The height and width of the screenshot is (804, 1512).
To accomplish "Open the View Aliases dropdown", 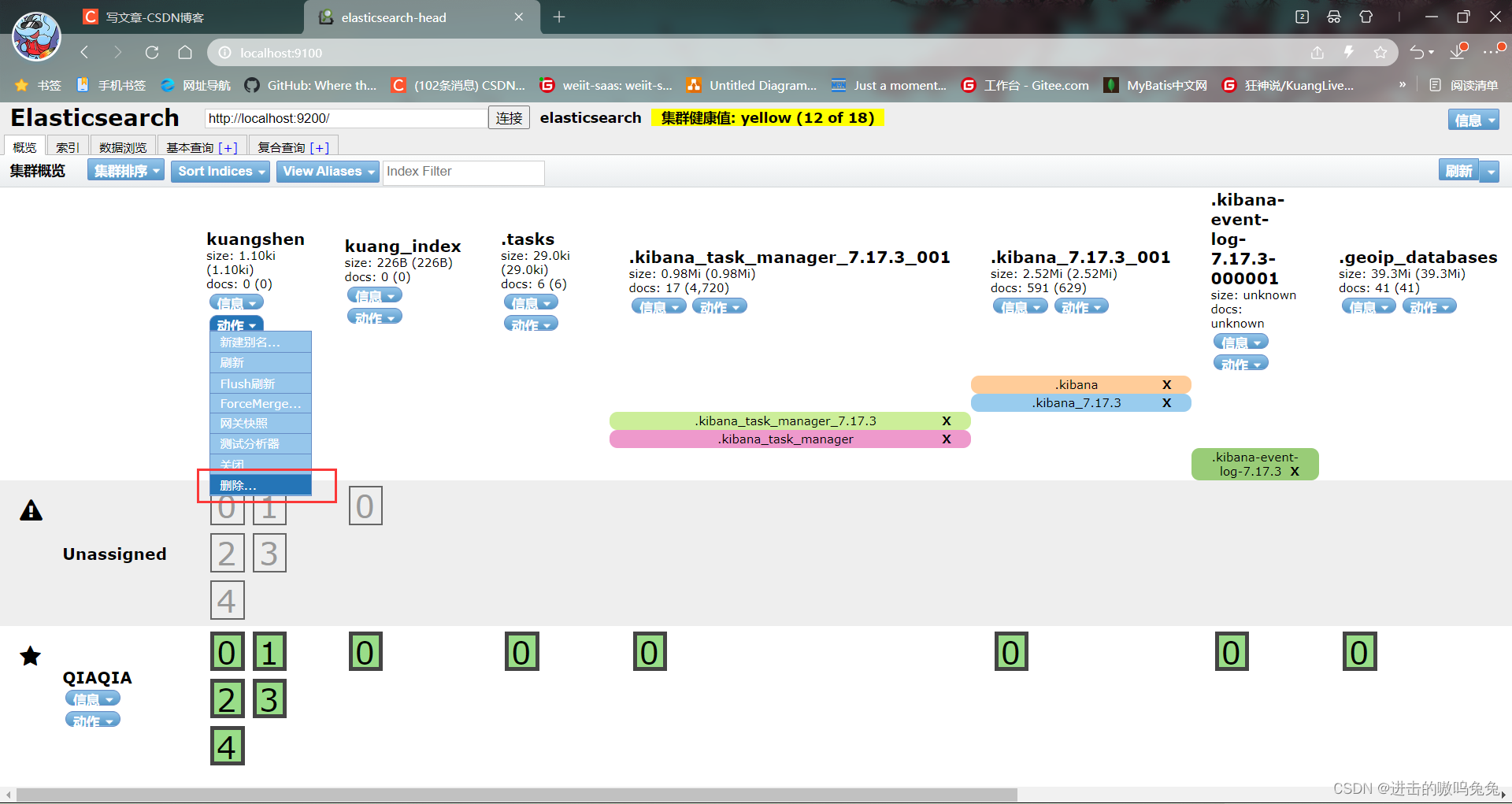I will pos(328,171).
